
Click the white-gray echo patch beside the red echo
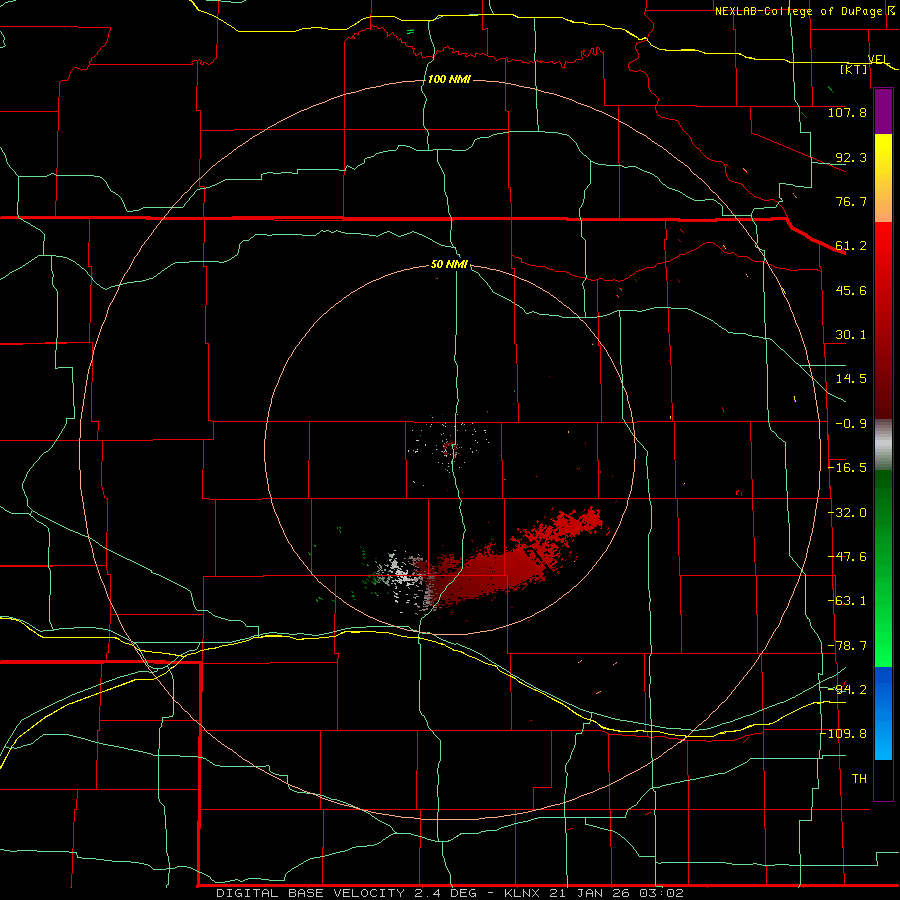[402, 572]
